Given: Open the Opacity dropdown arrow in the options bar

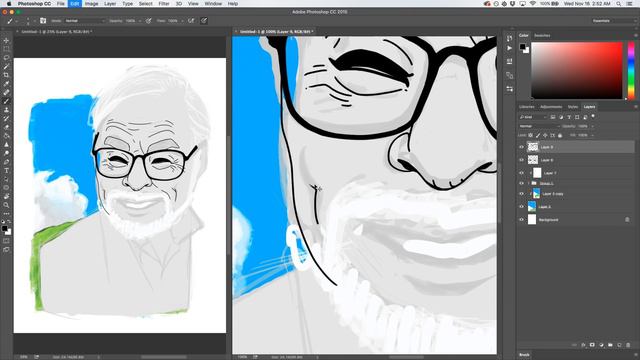Looking at the screenshot, I should tap(140, 20).
